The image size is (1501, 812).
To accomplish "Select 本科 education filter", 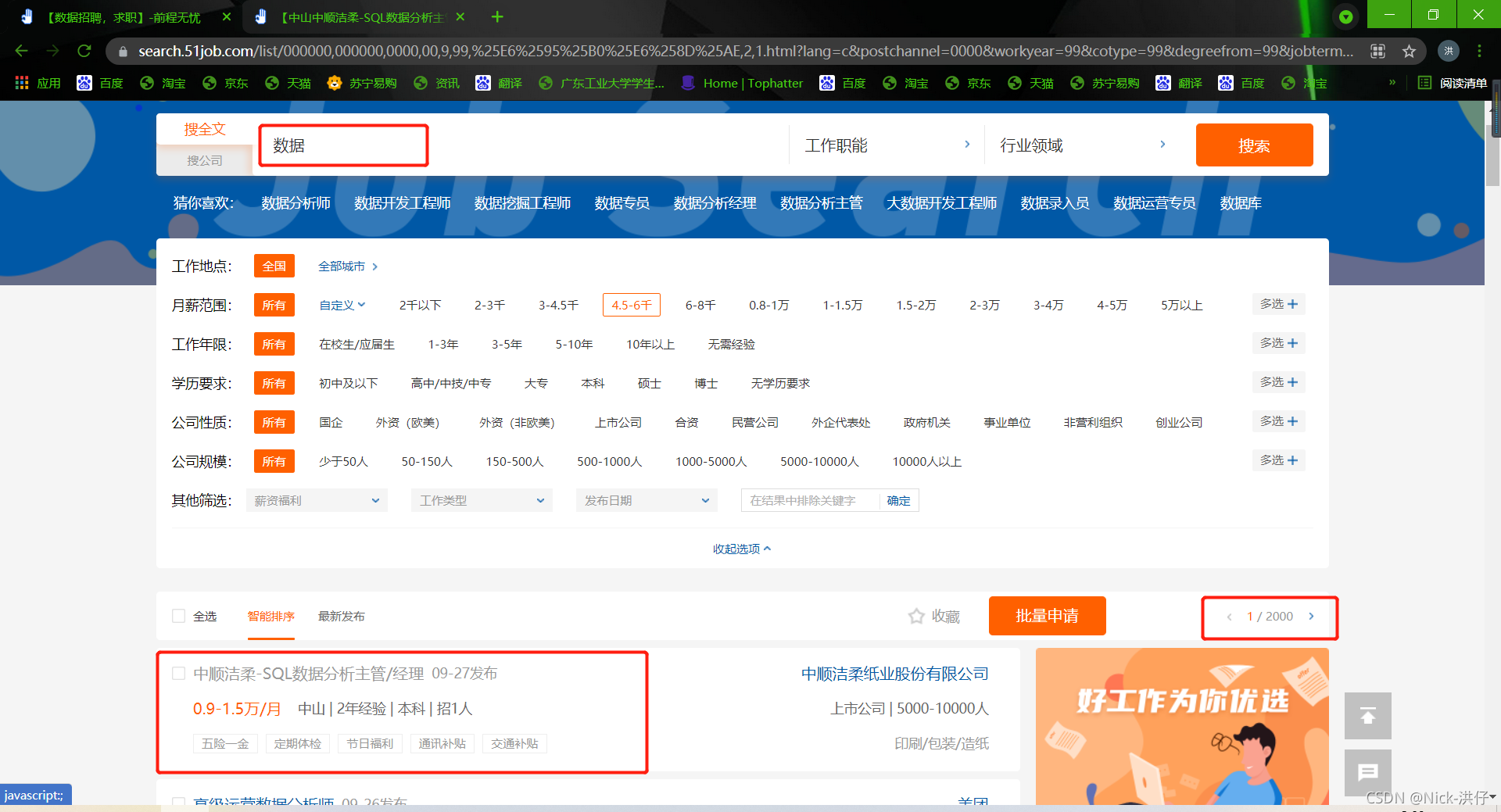I will coord(593,383).
